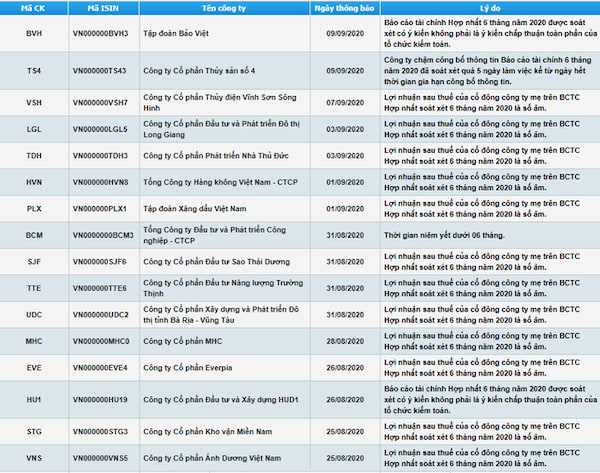Click ISIN code VN000000PLX1
Viewport: 600px width, 473px height.
[99, 209]
